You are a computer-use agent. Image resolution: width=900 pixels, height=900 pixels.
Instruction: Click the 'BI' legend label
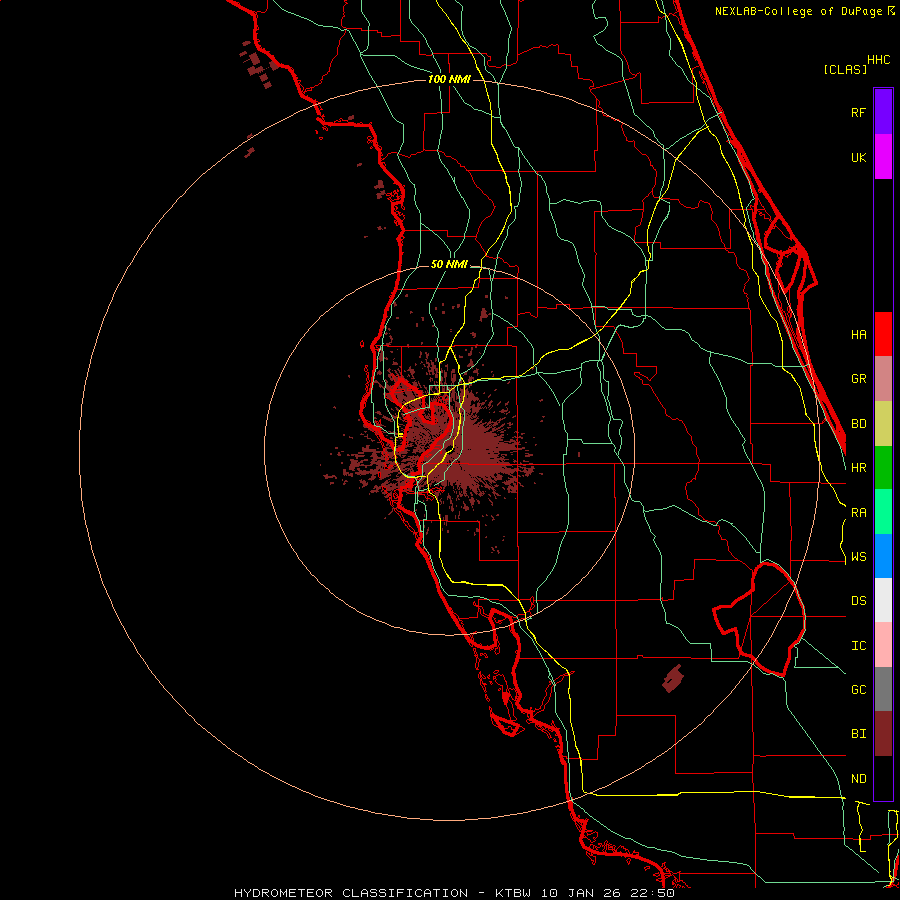(859, 734)
